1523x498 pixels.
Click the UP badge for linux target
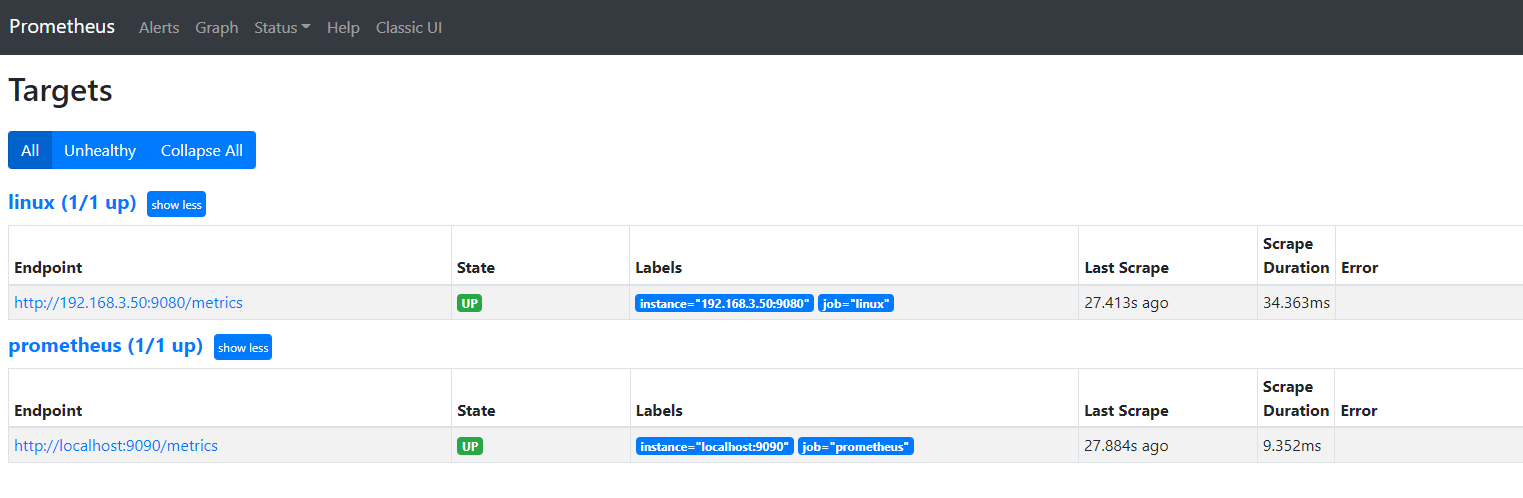click(x=469, y=303)
